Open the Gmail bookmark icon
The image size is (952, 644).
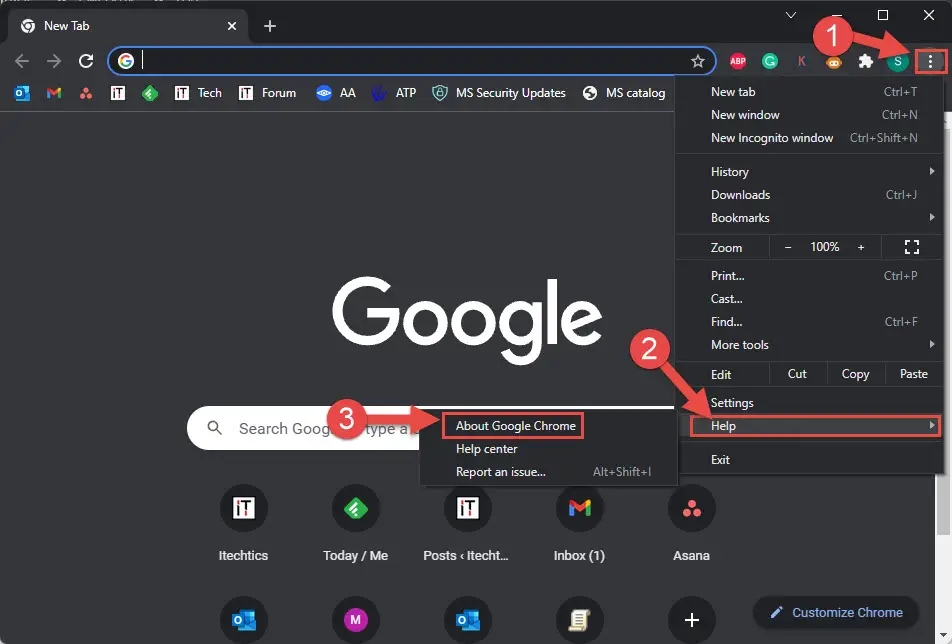point(54,93)
